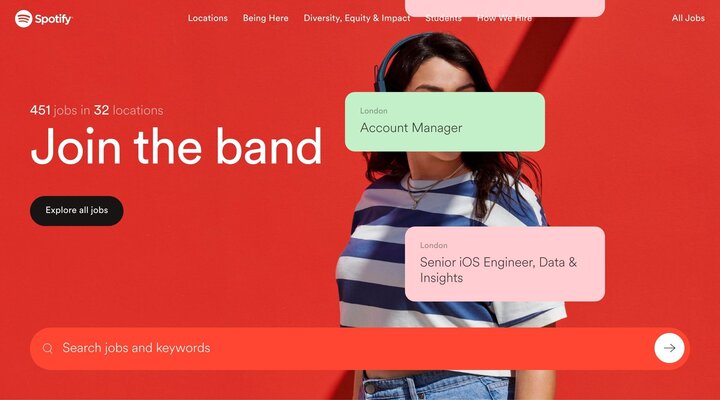Click the partially visible pink card at top
Screen dimensions: 720x400
(x=505, y=8)
